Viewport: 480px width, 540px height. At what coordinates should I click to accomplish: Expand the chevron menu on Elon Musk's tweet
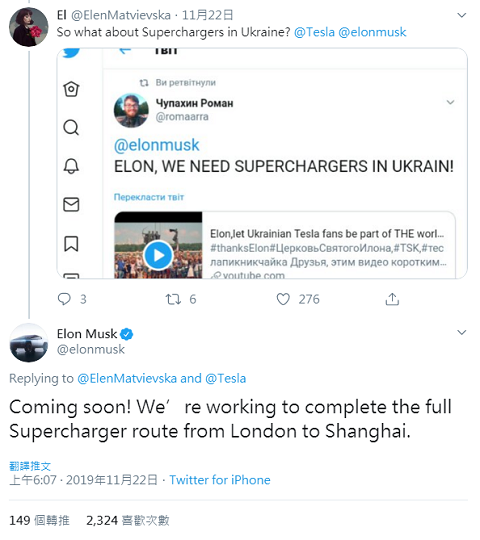pos(461,332)
